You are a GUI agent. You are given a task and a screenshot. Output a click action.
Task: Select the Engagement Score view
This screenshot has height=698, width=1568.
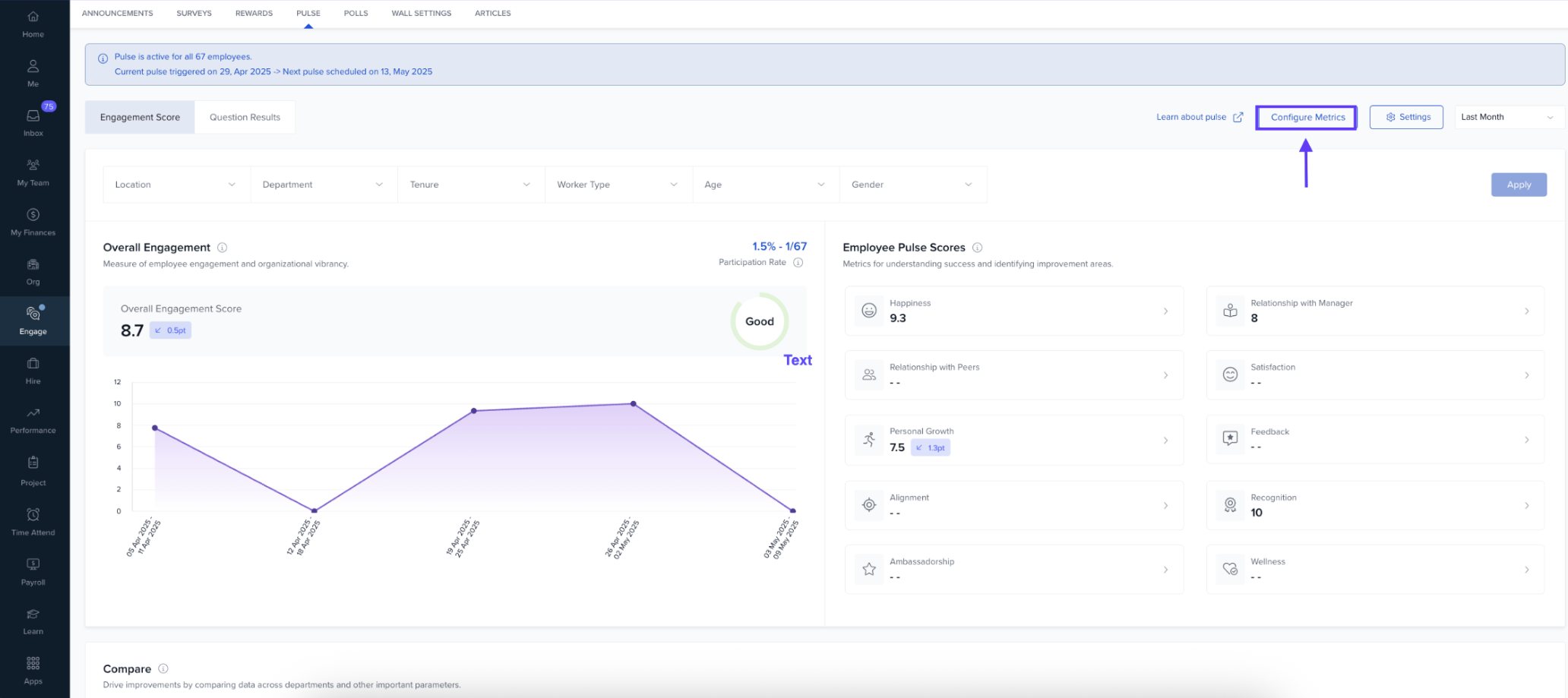click(x=140, y=118)
